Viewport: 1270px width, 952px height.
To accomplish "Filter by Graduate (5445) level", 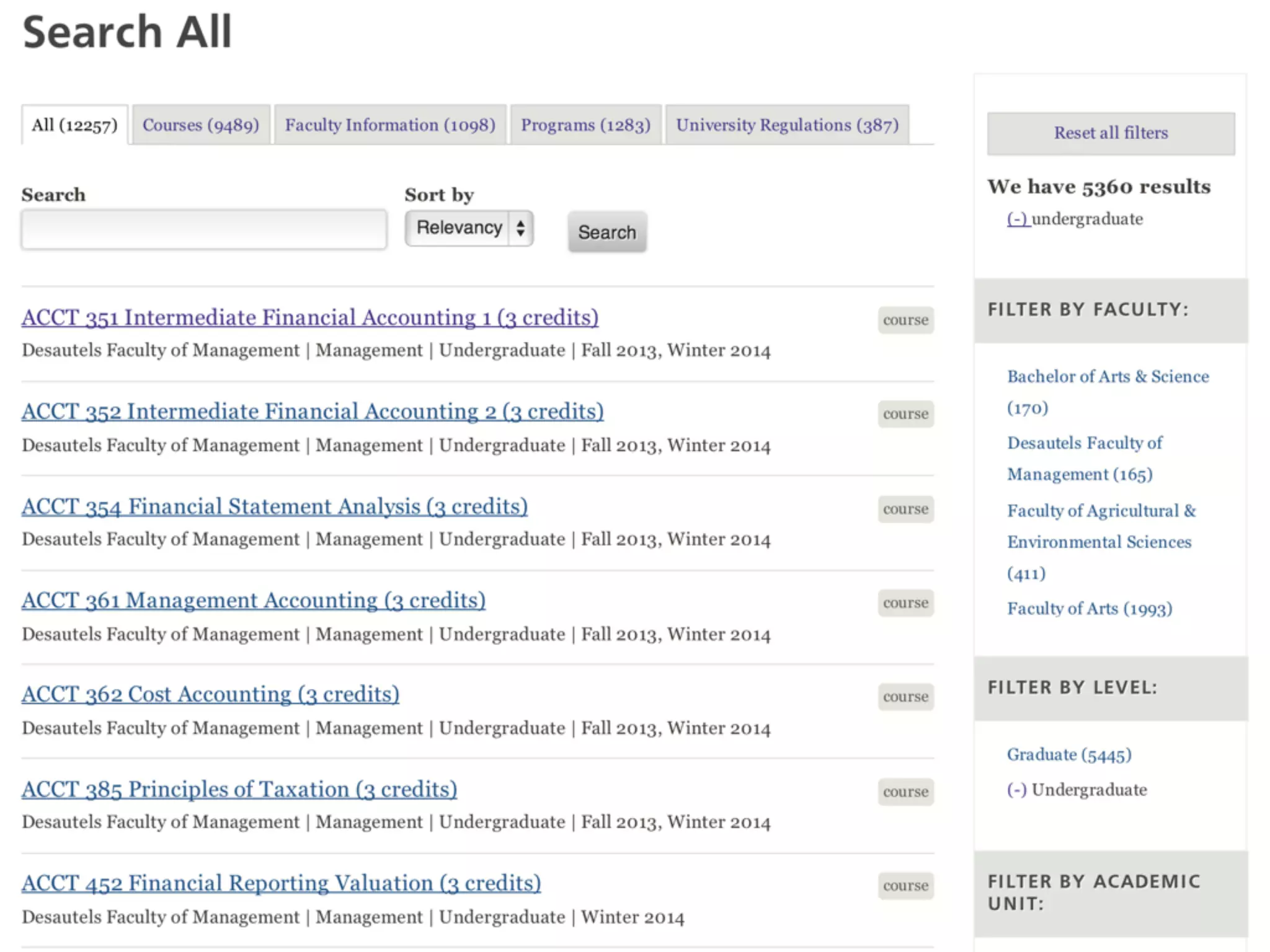I will [1069, 754].
